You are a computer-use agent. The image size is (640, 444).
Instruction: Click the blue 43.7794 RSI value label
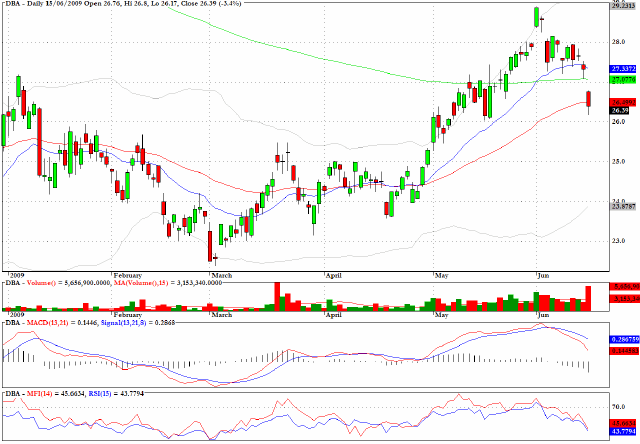tap(622, 431)
